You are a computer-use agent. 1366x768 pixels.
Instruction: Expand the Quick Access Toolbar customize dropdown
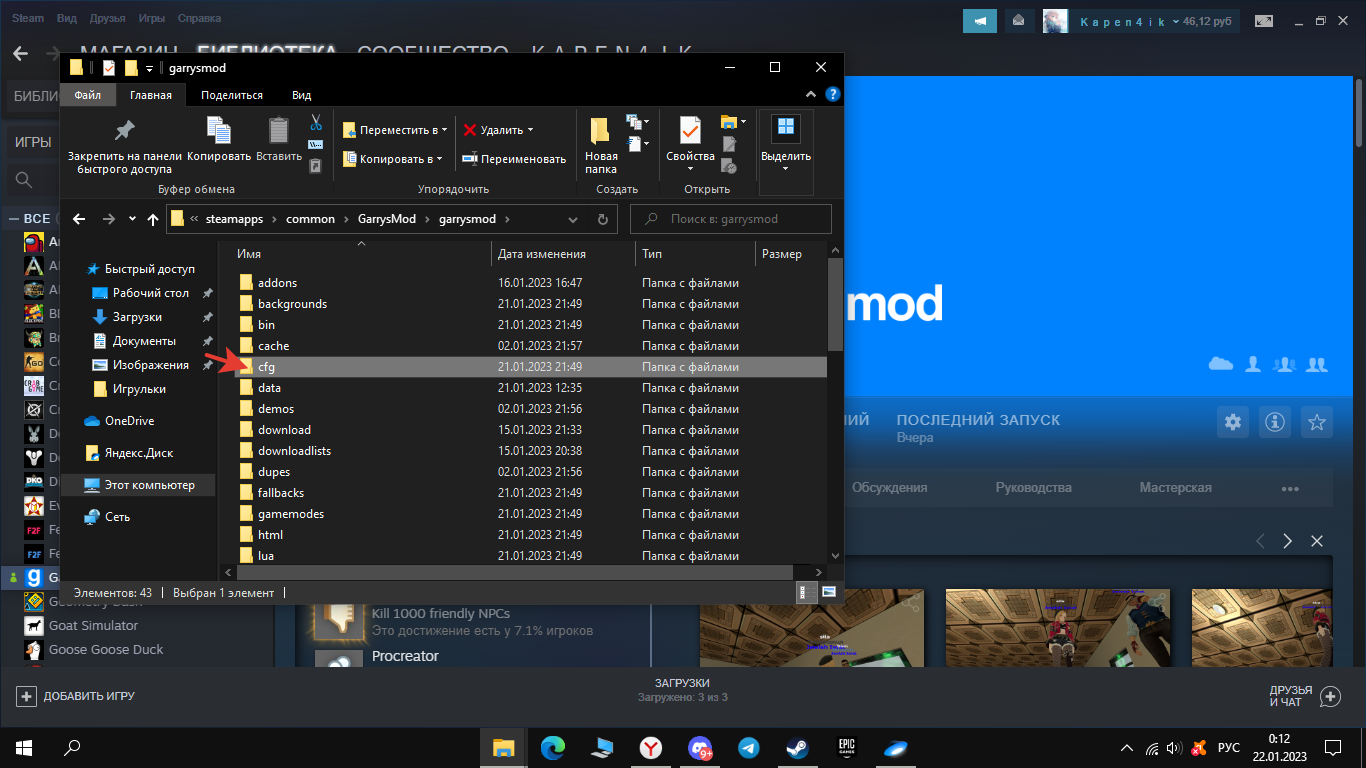149,68
